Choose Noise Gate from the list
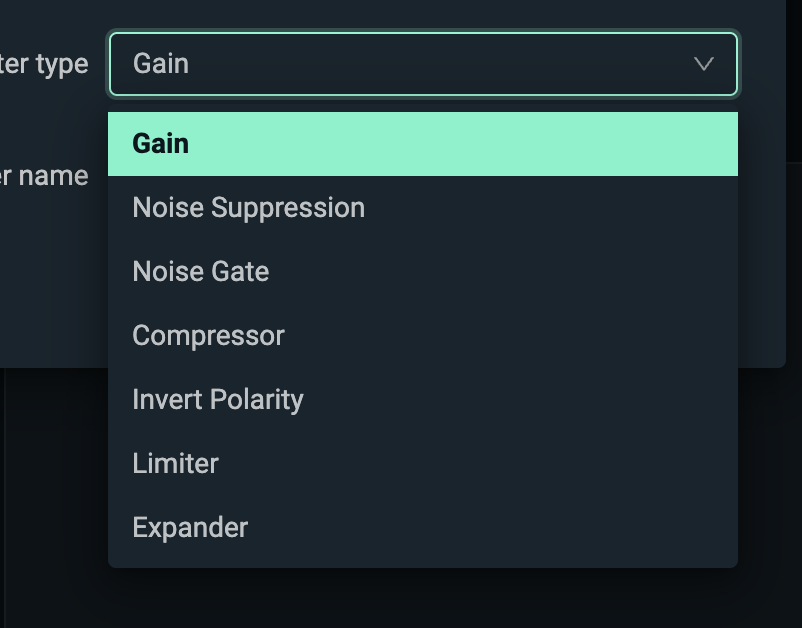The height and width of the screenshot is (628, 802). [x=201, y=272]
